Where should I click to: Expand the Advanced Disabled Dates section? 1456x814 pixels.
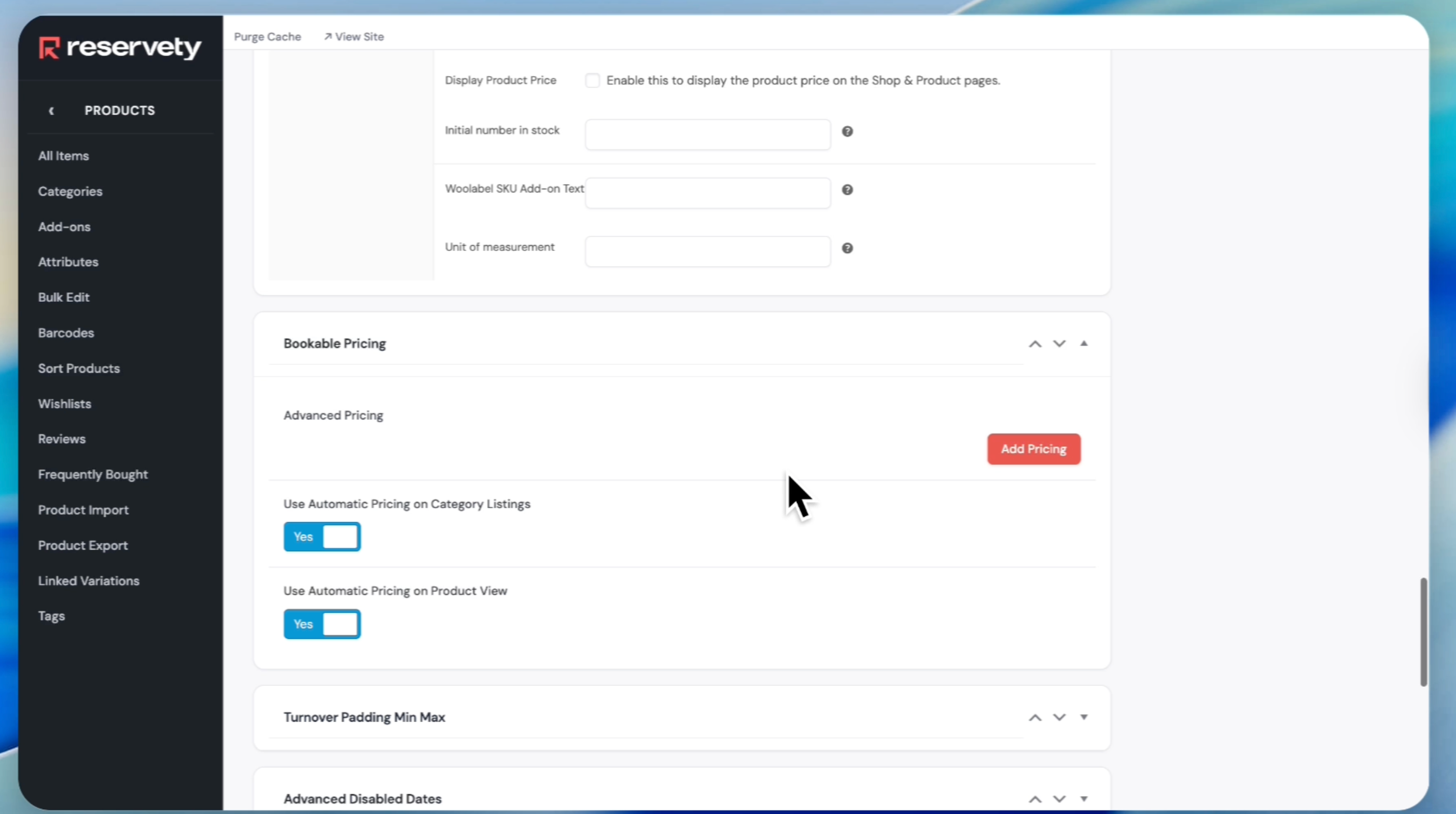coord(1084,799)
